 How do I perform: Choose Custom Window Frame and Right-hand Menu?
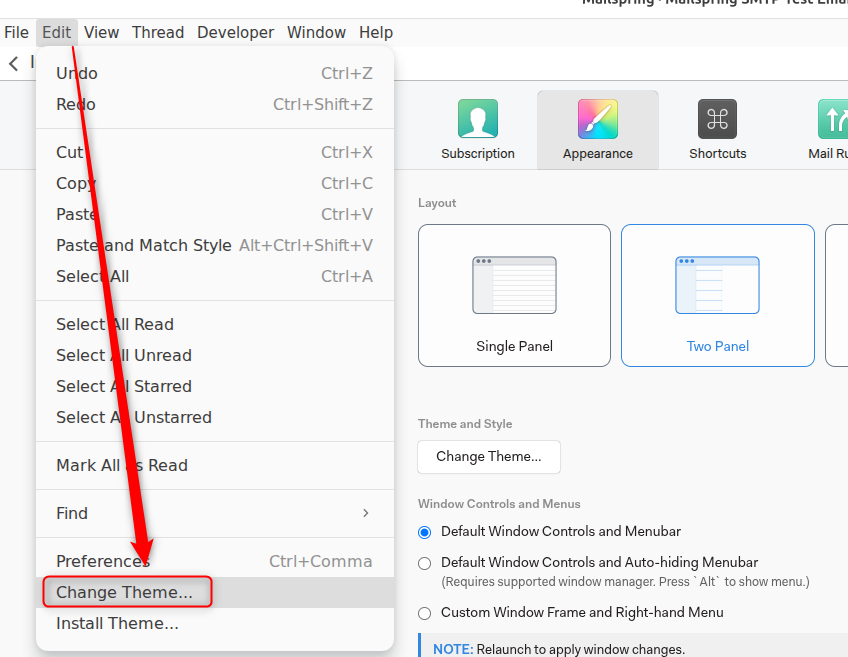(x=424, y=612)
